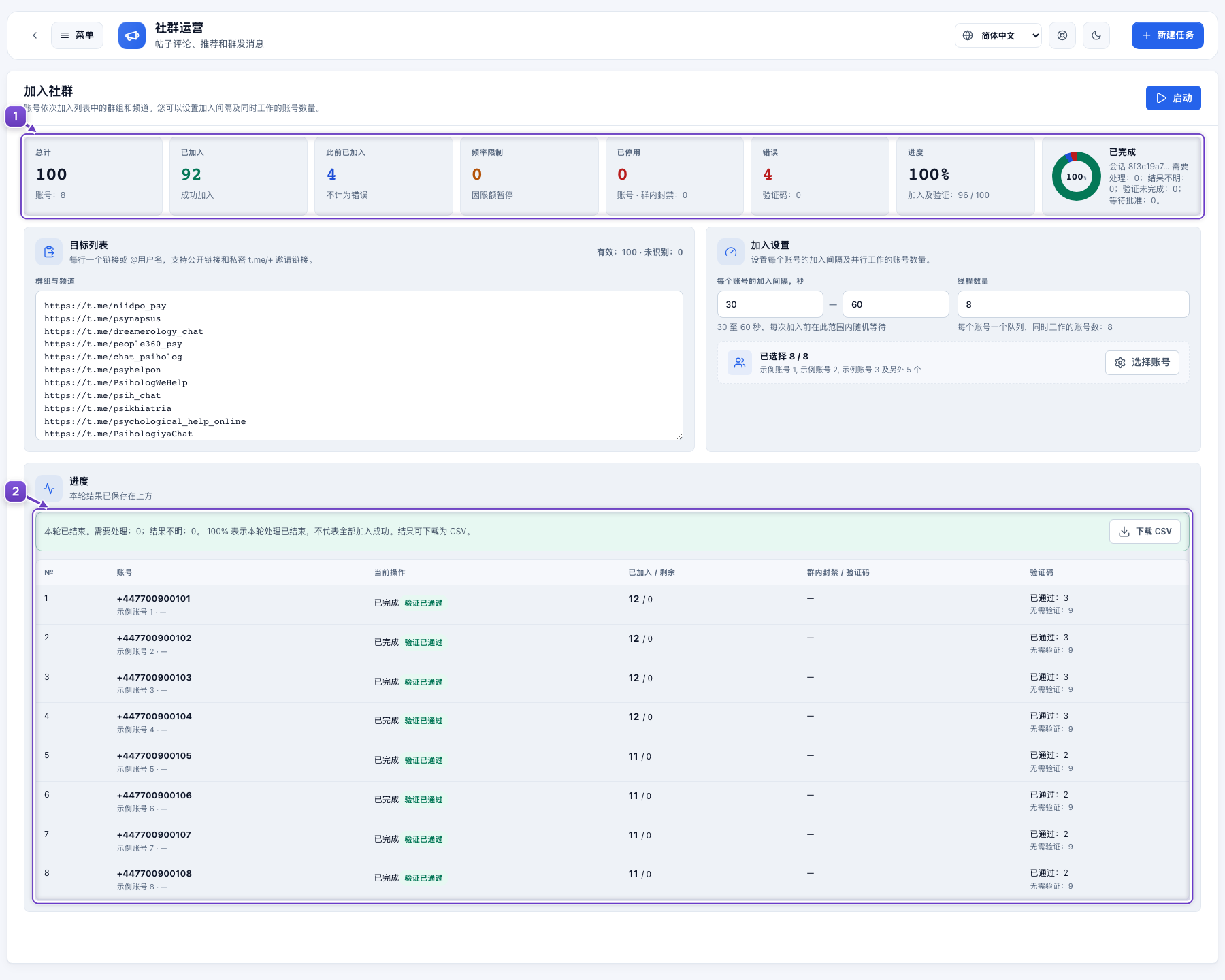The image size is (1225, 980).
Task: Click the 目标列表 clipboard icon
Action: (x=49, y=252)
